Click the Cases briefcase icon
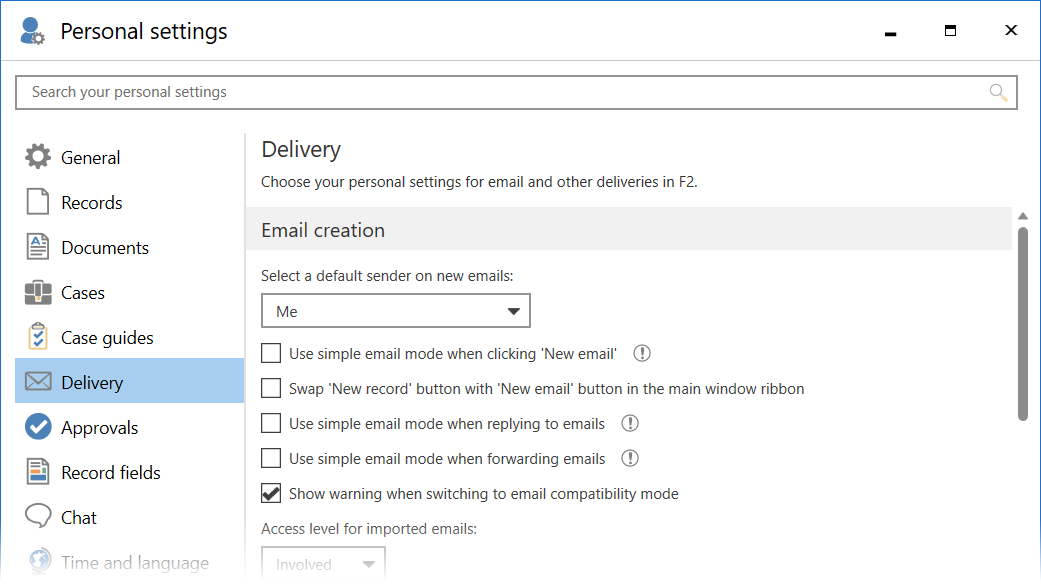1041x587 pixels. pos(38,292)
